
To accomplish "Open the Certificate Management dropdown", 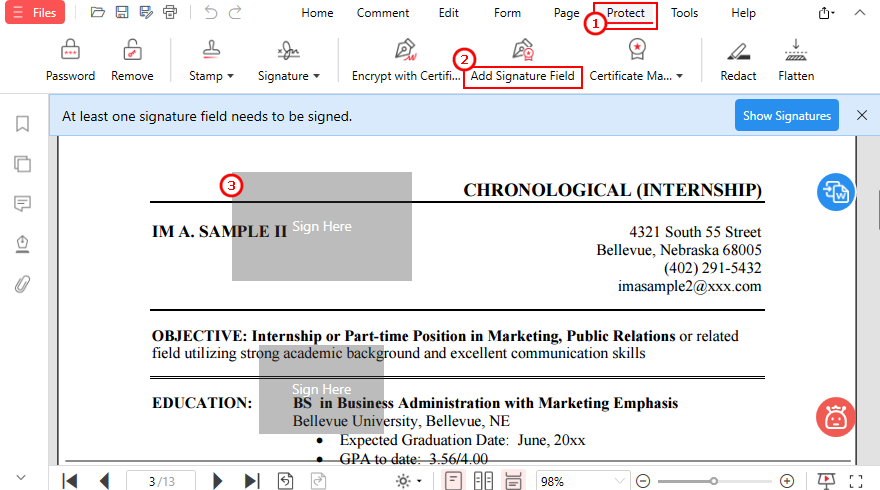I will coord(636,61).
